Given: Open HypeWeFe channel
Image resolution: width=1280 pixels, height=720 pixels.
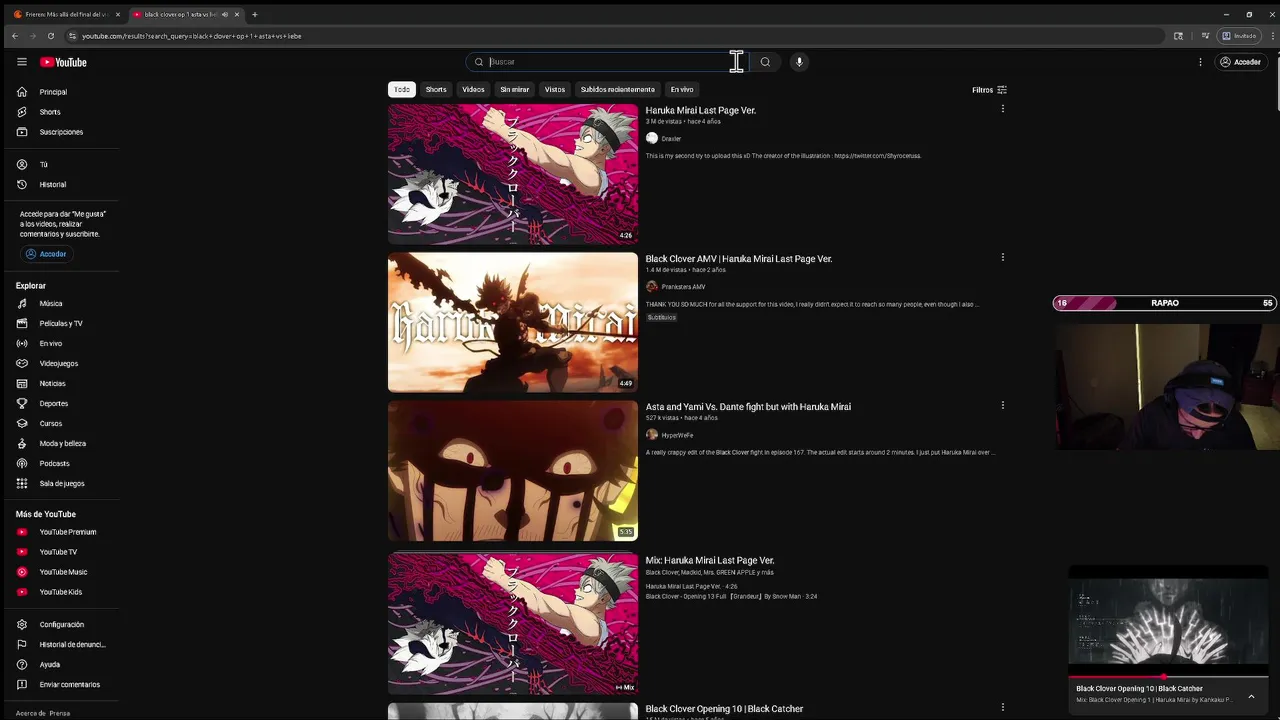Looking at the screenshot, I should point(677,435).
